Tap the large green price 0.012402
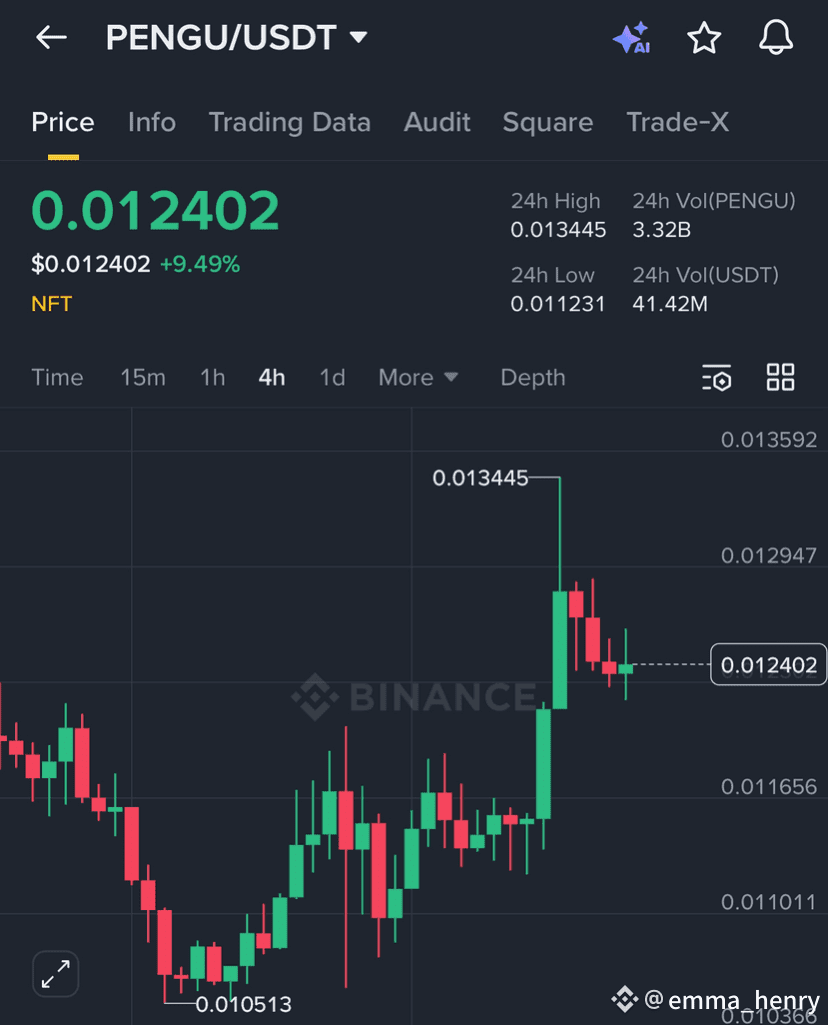Viewport: 828px width, 1025px height. click(x=156, y=210)
